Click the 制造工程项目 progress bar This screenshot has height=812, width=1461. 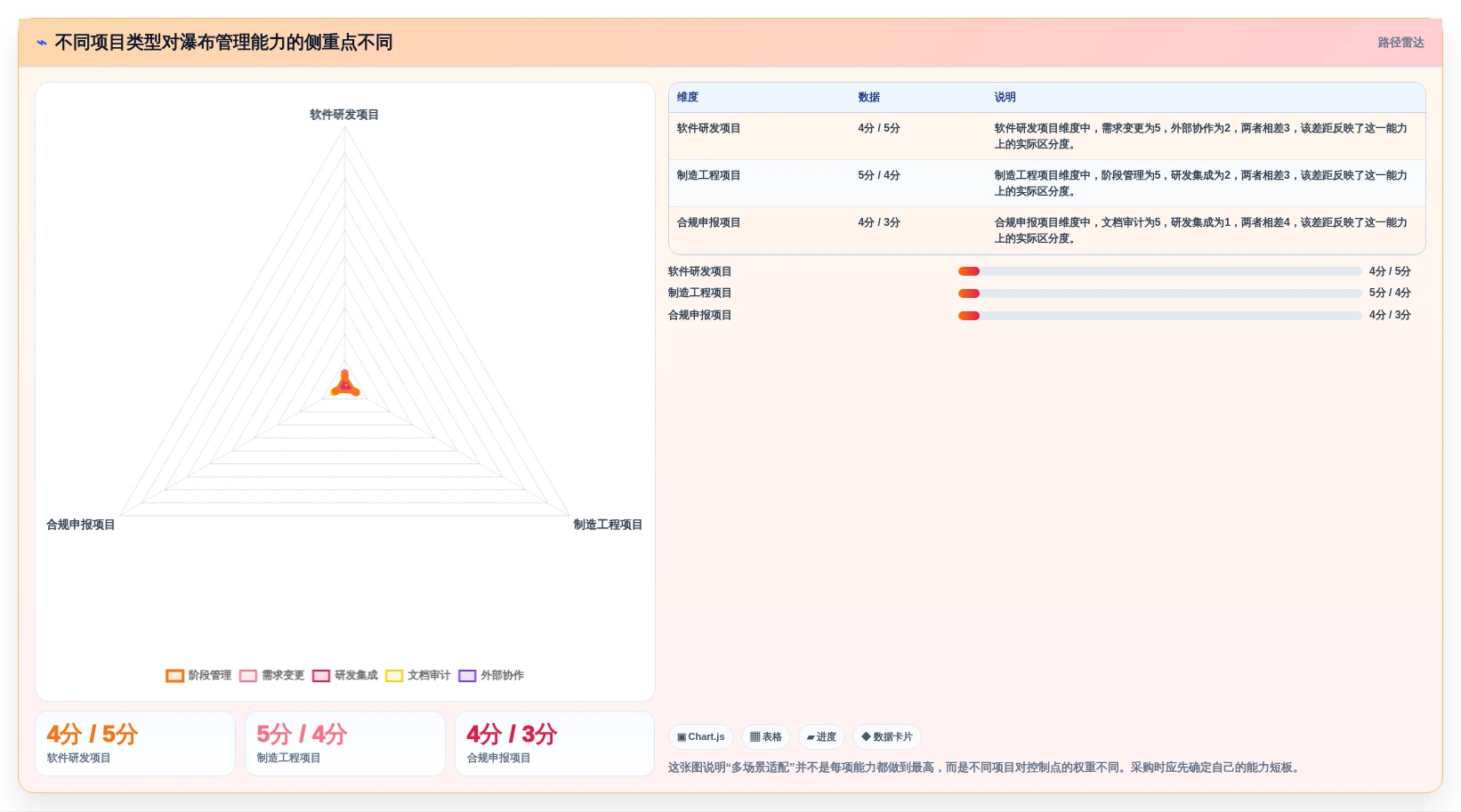point(1159,293)
